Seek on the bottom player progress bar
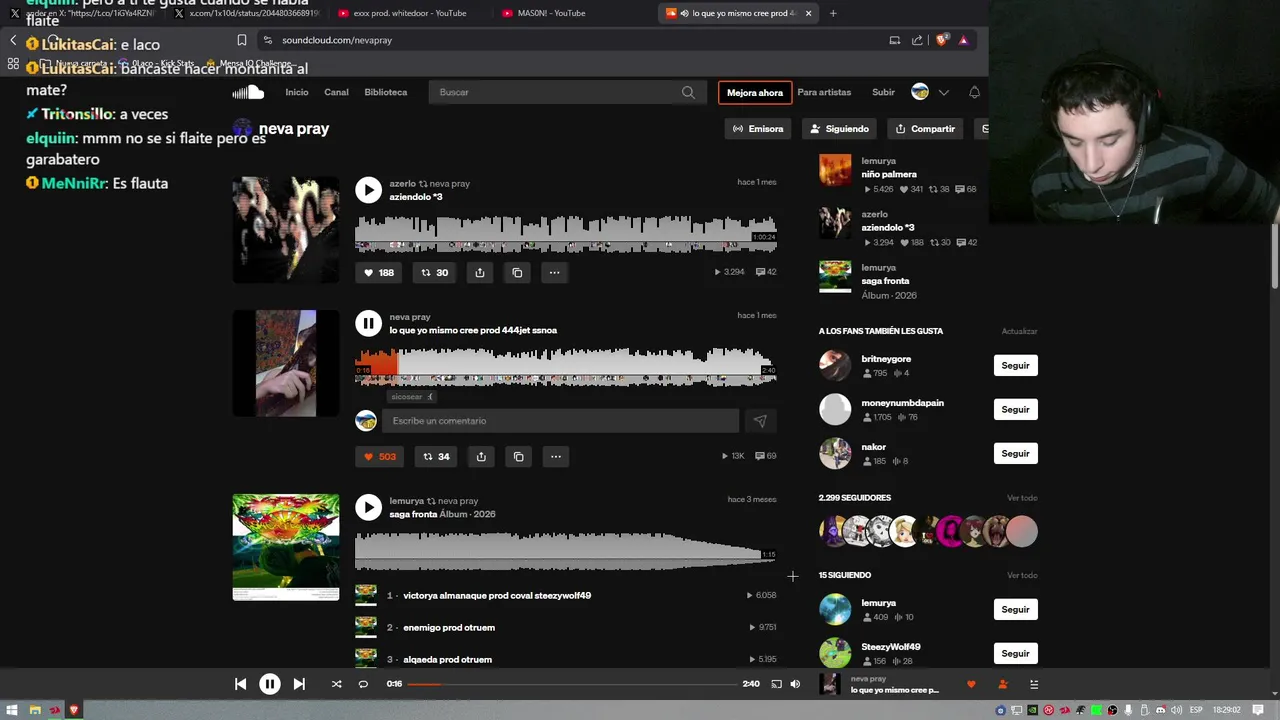 pos(572,684)
